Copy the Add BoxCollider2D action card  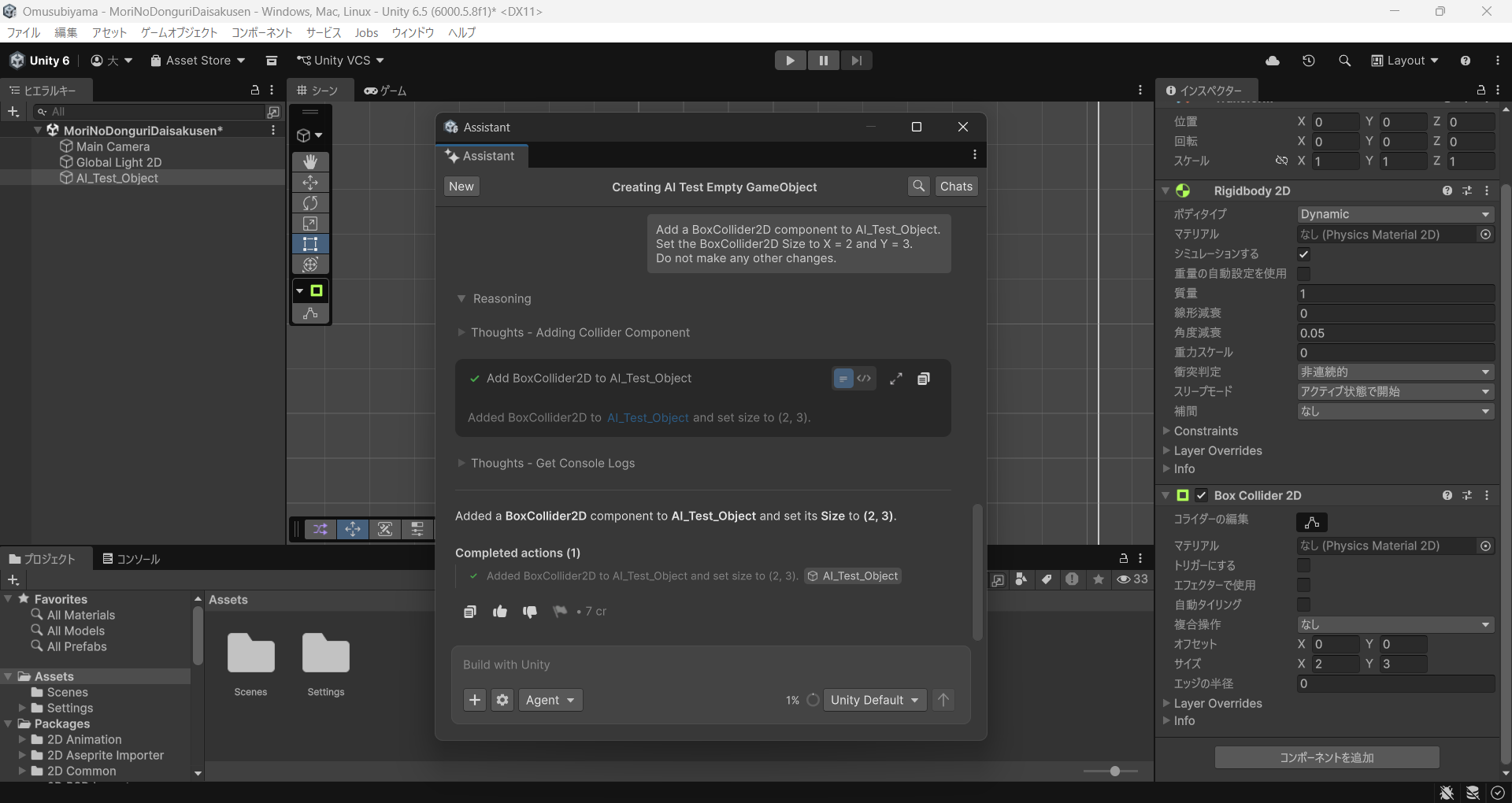(924, 379)
